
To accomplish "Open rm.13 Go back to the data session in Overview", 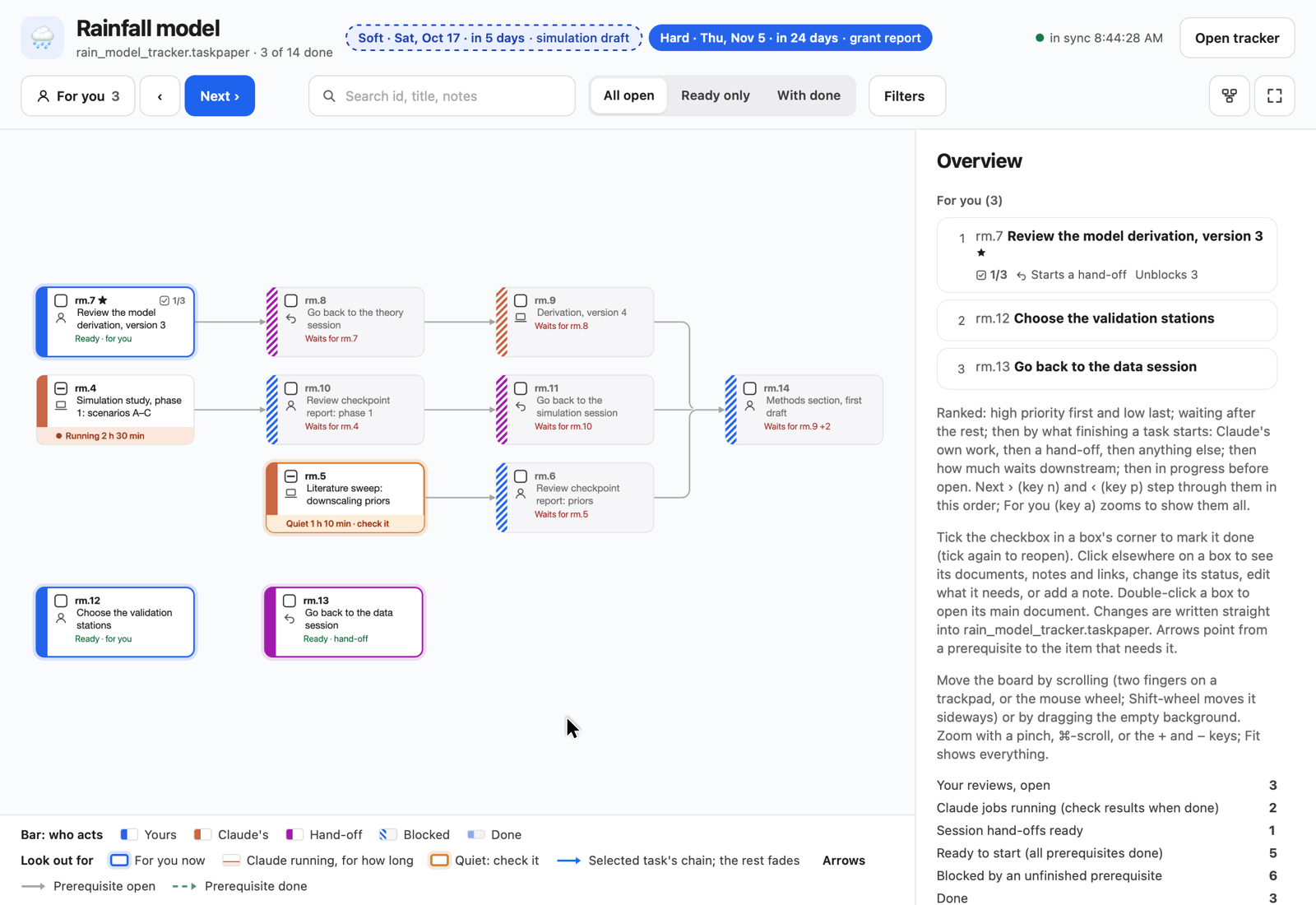I will 1106,368.
